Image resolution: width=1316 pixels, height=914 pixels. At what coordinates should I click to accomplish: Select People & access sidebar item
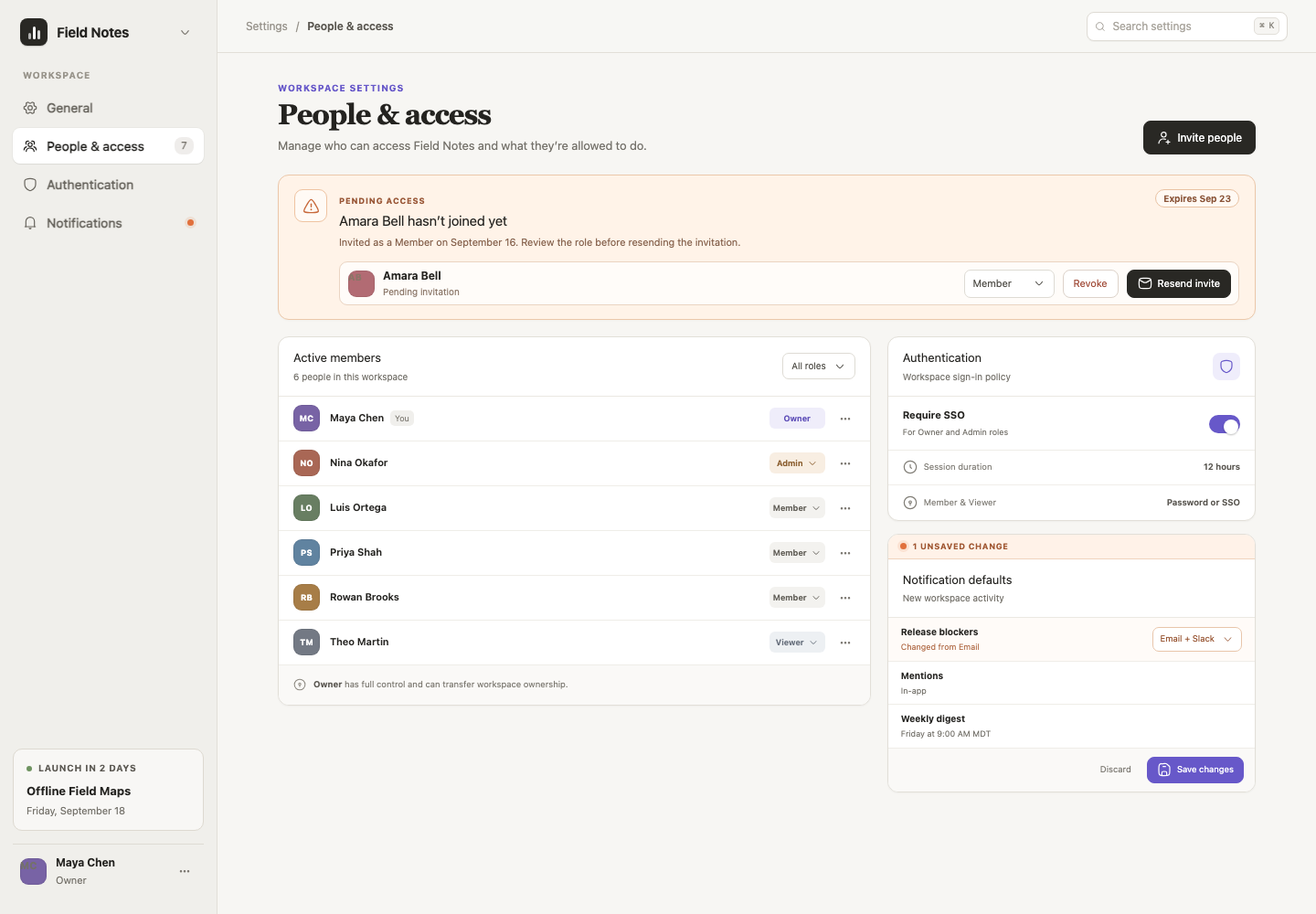(108, 146)
